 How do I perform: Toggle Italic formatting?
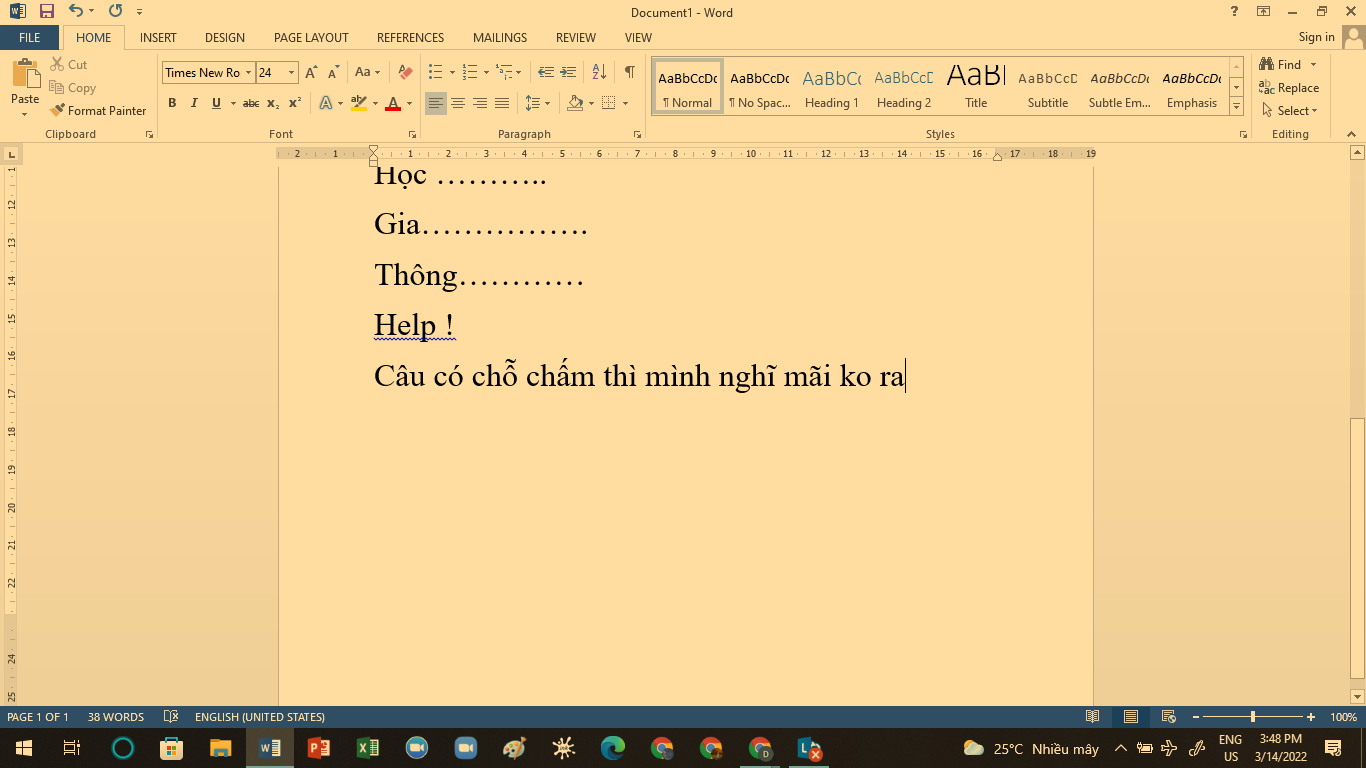[194, 103]
